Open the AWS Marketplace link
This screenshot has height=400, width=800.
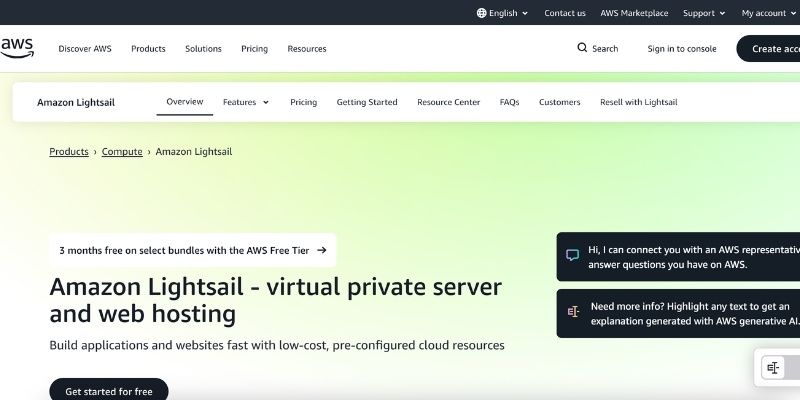(634, 13)
